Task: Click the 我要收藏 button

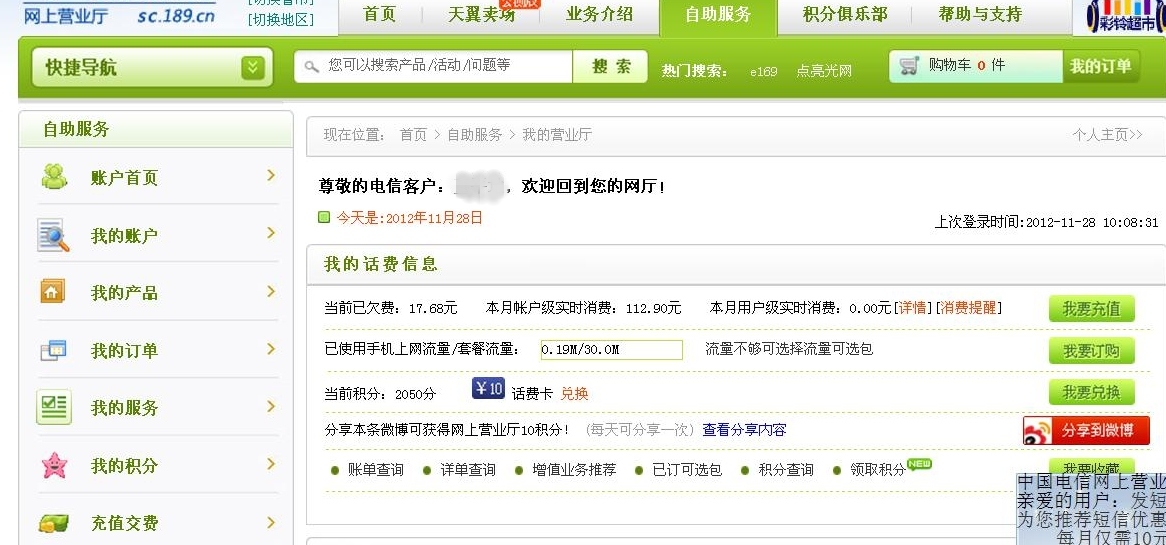Action: click(x=1091, y=468)
